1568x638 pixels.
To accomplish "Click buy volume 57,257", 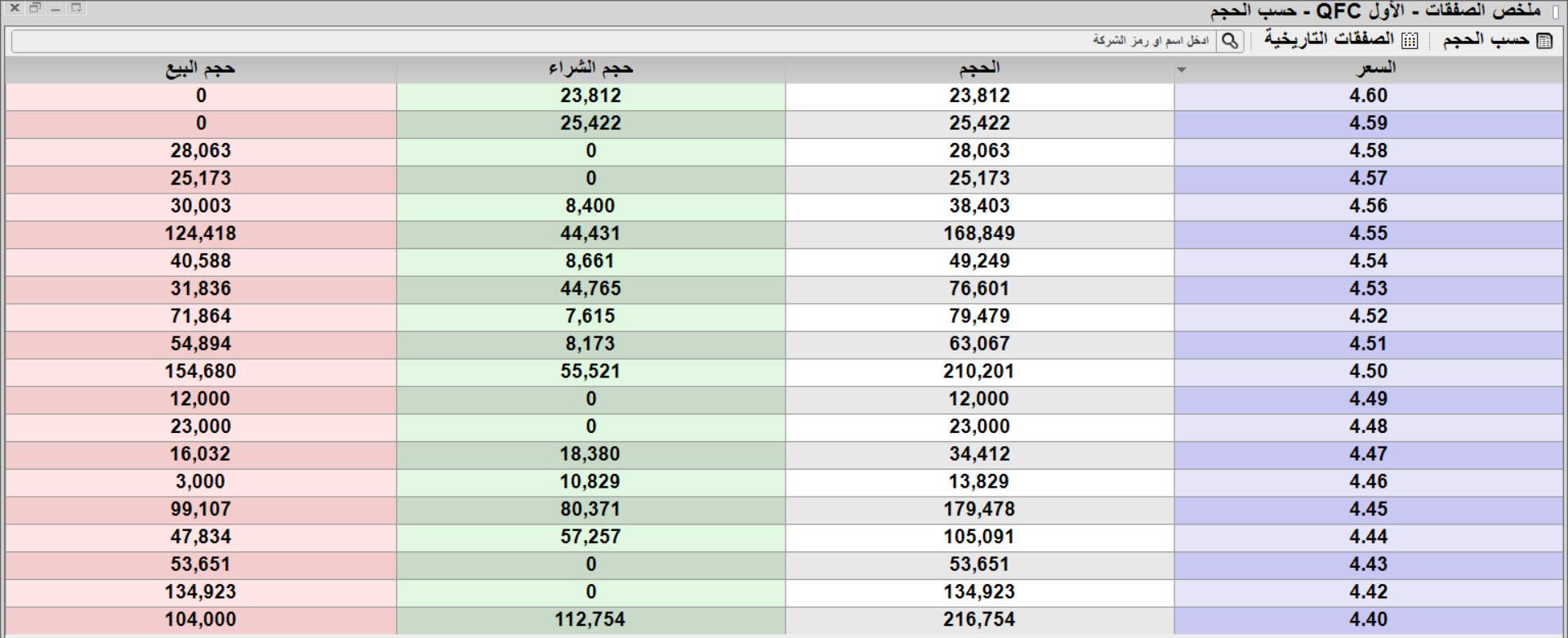I will coord(590,538).
